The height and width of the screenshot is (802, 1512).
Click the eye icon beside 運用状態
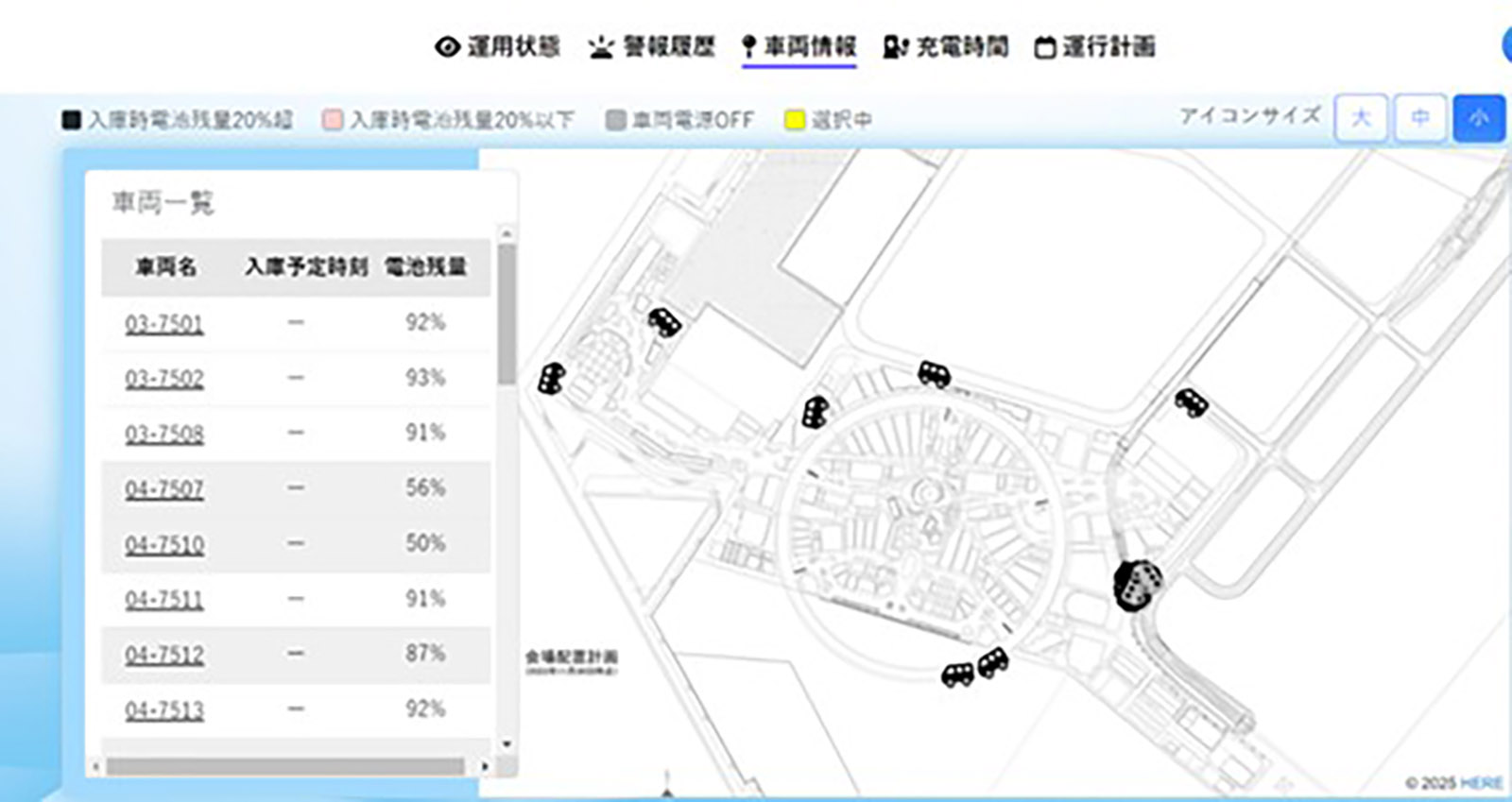pyautogui.click(x=447, y=47)
